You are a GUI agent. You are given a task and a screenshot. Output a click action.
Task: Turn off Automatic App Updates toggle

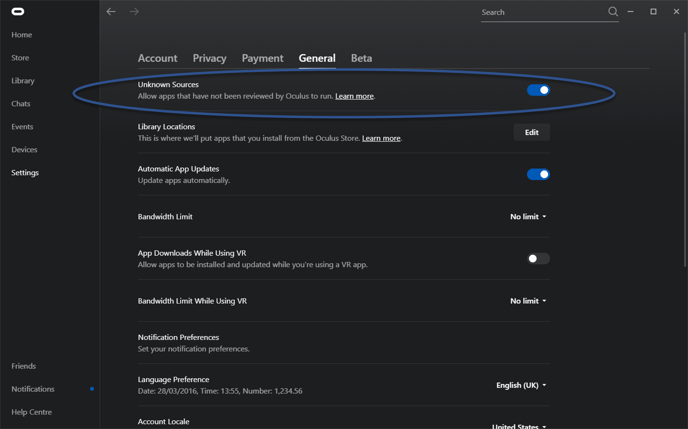pos(538,174)
